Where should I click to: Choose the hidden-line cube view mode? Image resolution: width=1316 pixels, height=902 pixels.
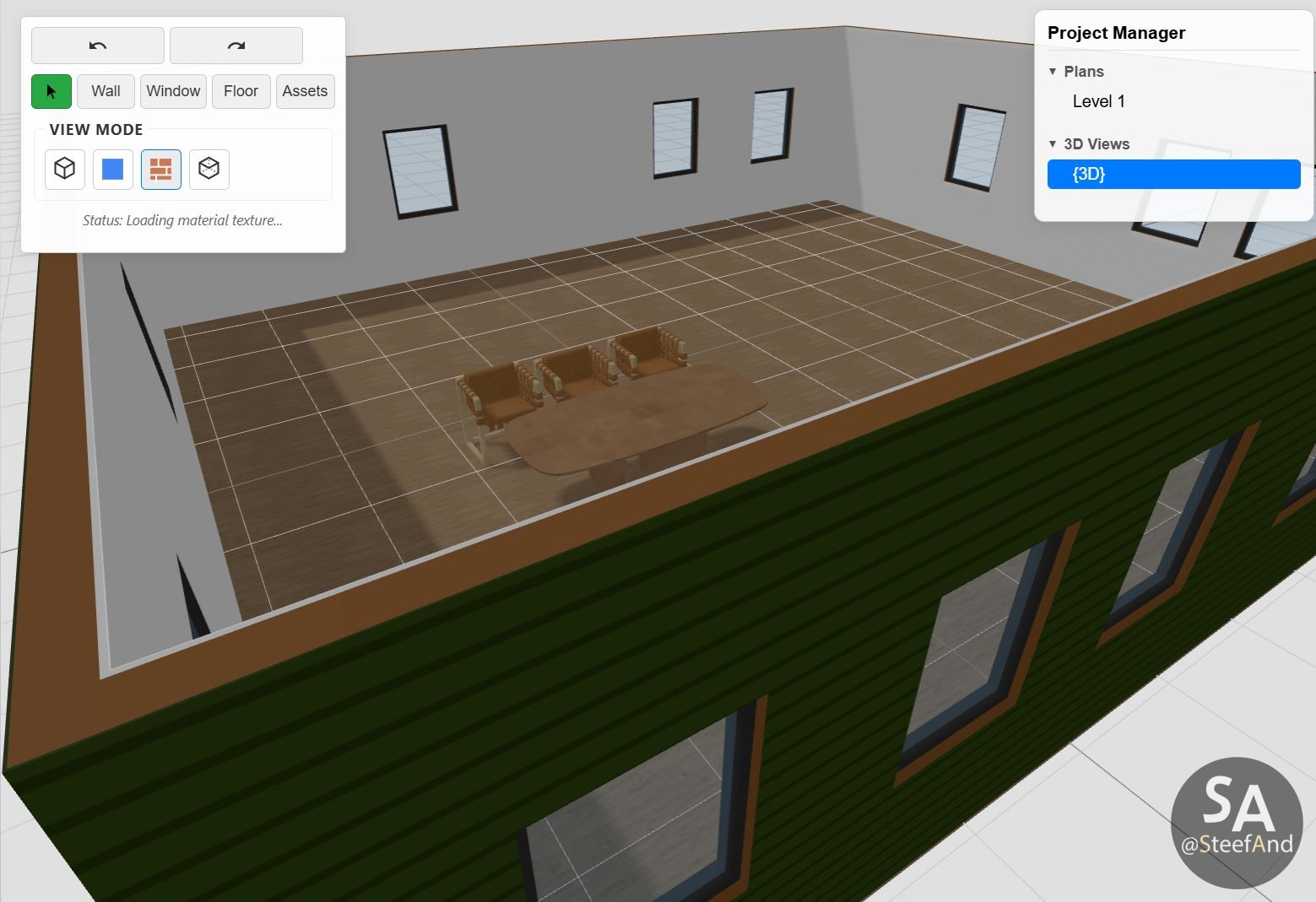[x=209, y=169]
